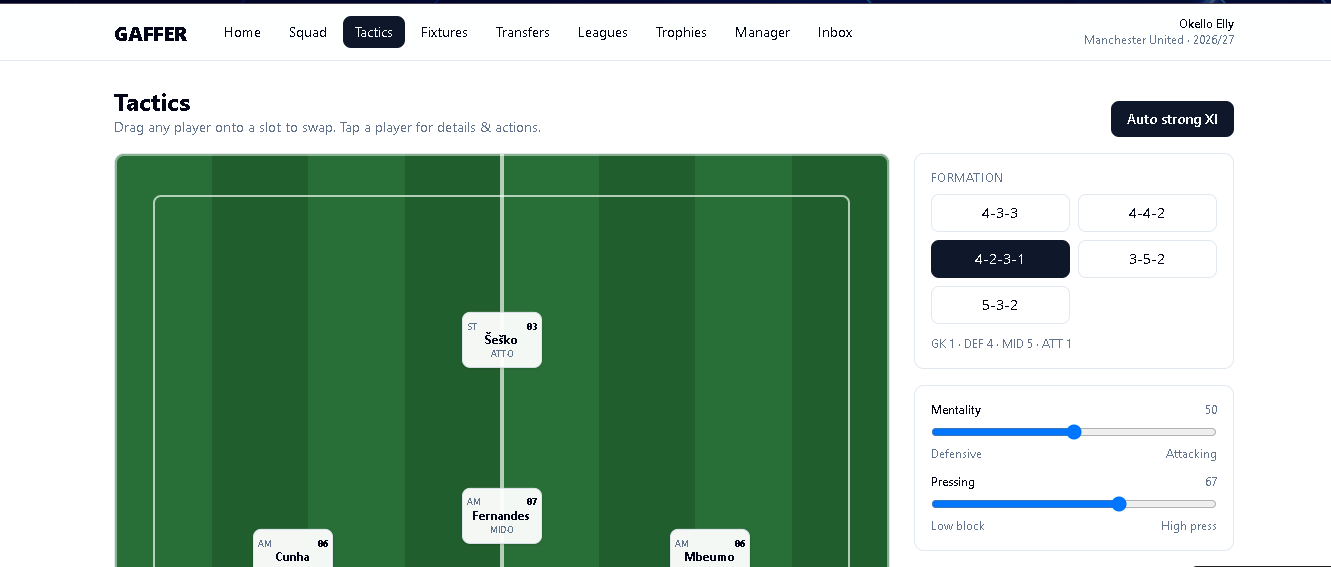Image resolution: width=1331 pixels, height=567 pixels.
Task: Click the FORMATION section label
Action: (x=967, y=178)
